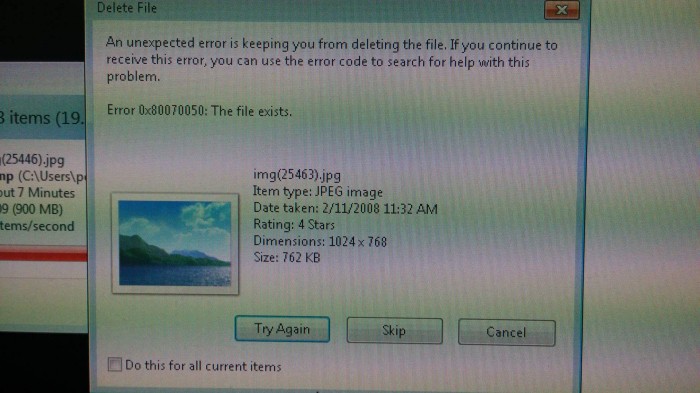The width and height of the screenshot is (700, 393).
Task: Click 'Dimensions: 1024 x 768' text
Action: point(320,241)
